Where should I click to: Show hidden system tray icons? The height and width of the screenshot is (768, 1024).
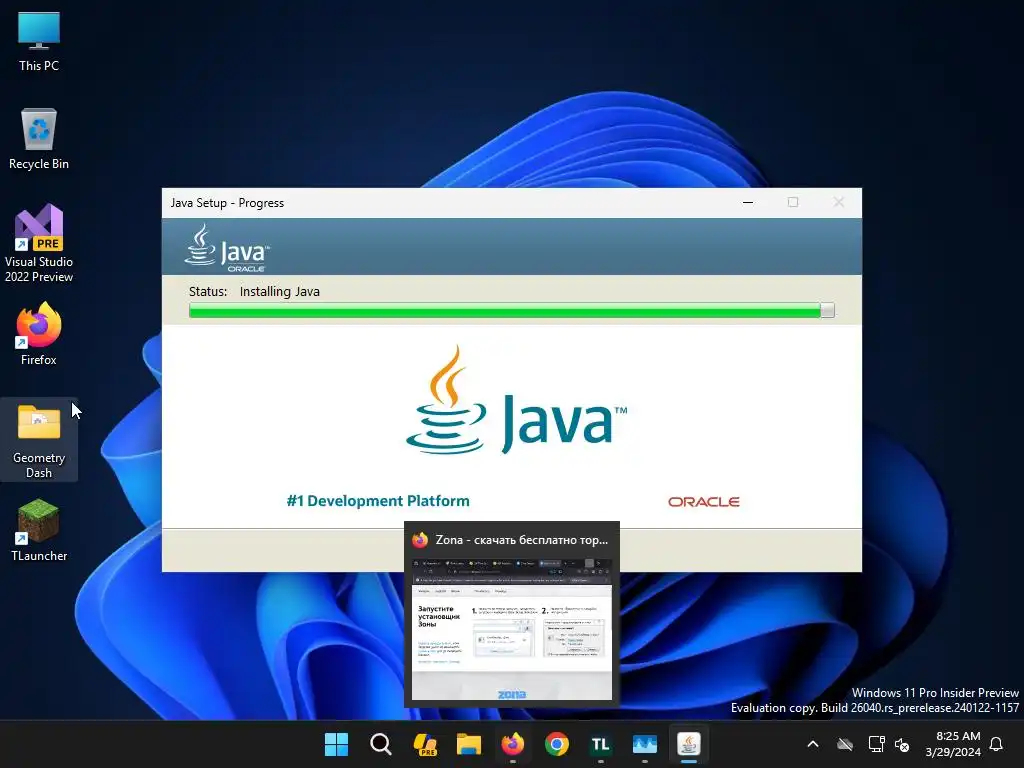coord(813,744)
